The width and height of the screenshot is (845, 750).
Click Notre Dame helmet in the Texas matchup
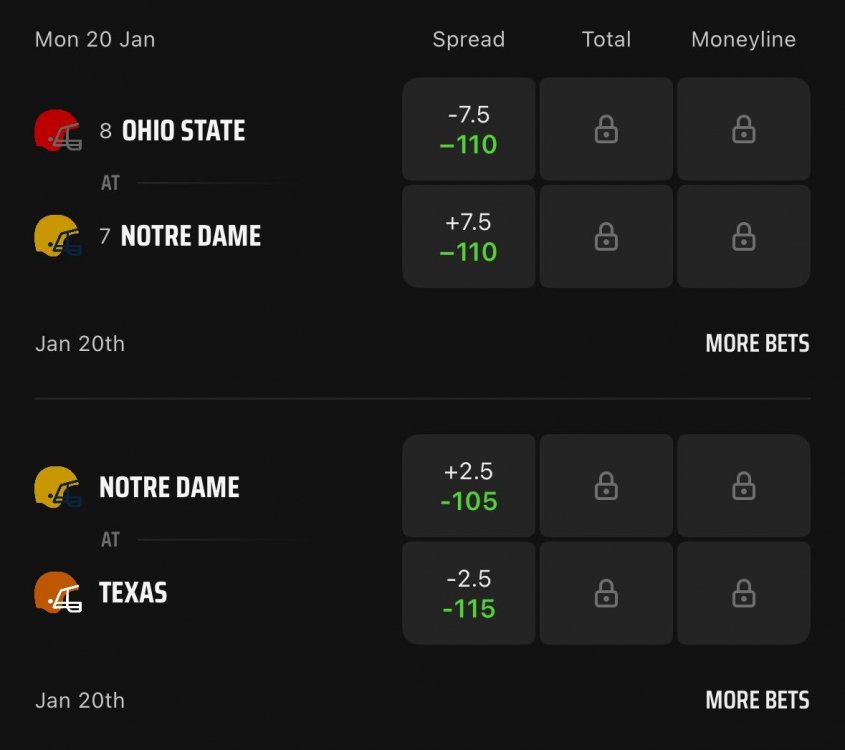pos(57,487)
